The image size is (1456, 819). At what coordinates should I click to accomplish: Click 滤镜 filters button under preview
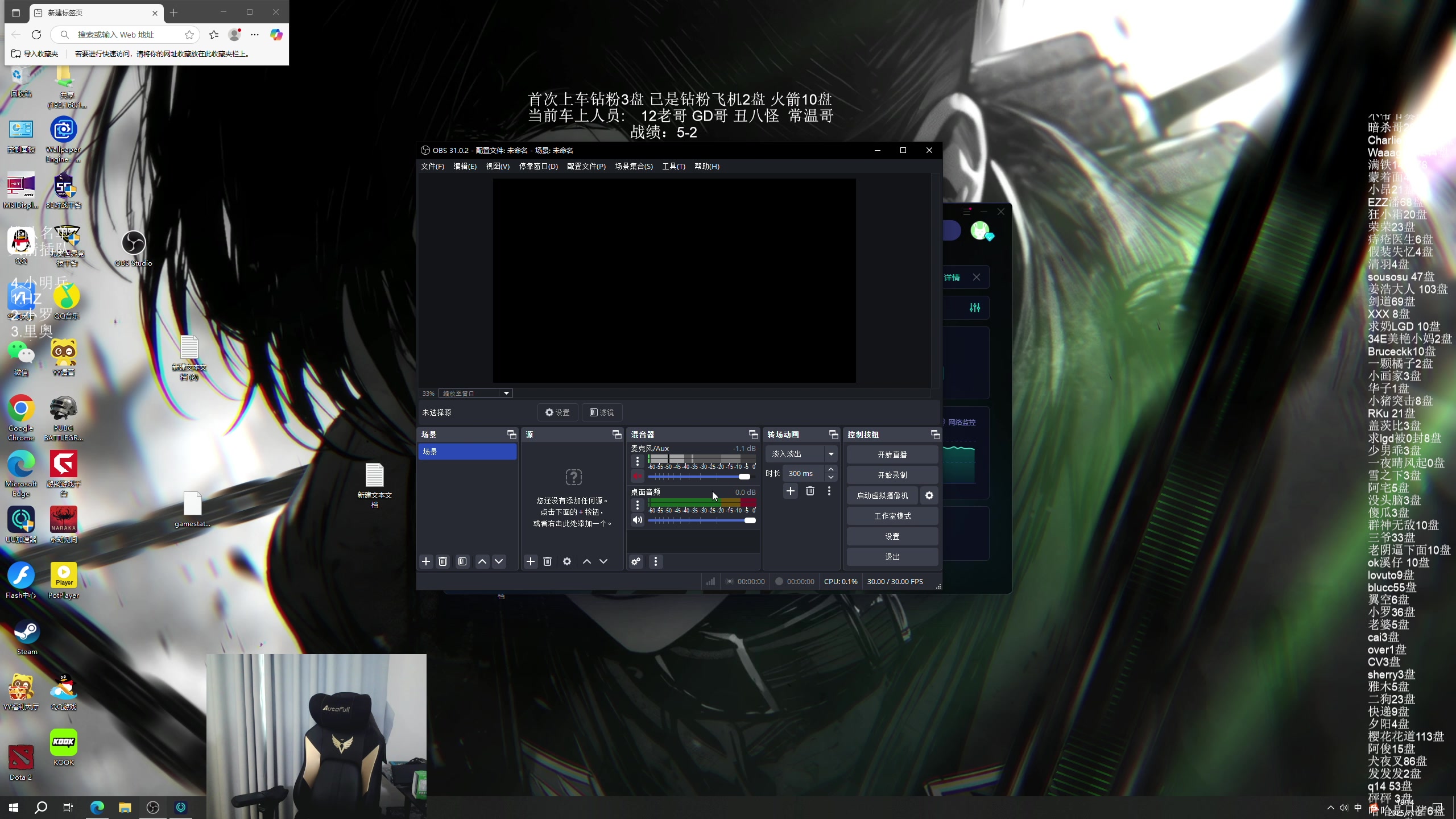(602, 412)
